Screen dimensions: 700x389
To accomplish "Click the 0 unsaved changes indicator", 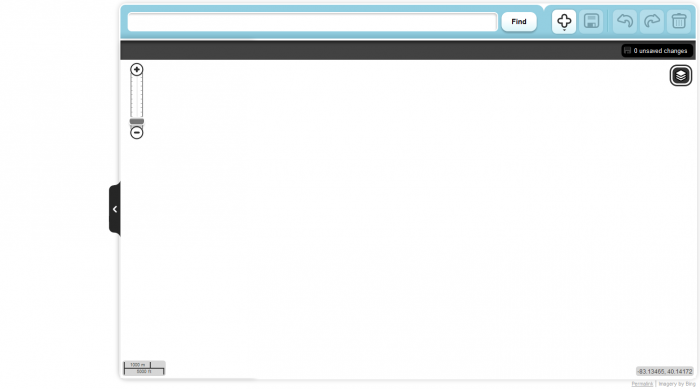I will click(657, 51).
